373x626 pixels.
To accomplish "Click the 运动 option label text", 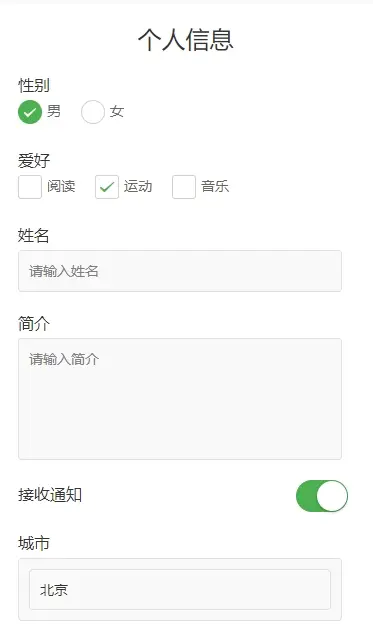I will click(138, 186).
